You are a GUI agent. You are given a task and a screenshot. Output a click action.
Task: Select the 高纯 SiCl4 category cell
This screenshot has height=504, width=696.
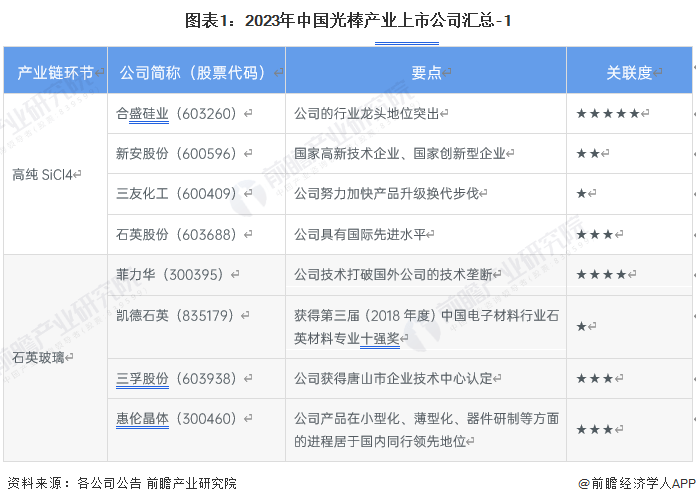coord(55,174)
